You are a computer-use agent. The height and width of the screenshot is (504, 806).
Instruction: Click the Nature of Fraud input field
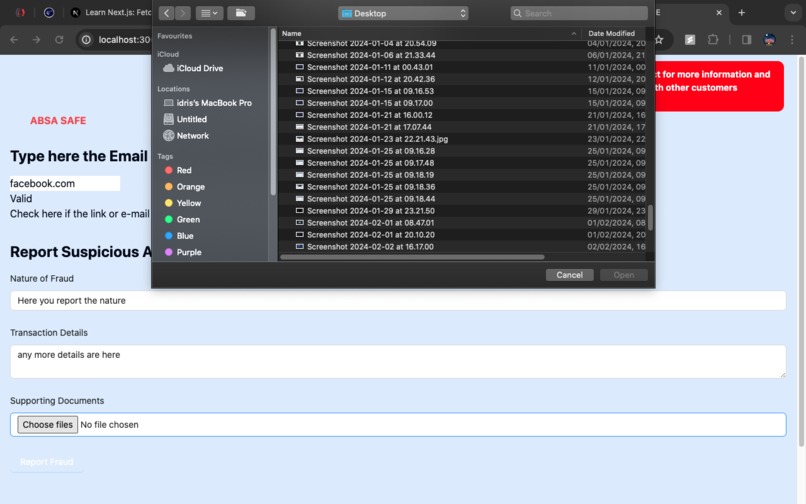pos(398,301)
